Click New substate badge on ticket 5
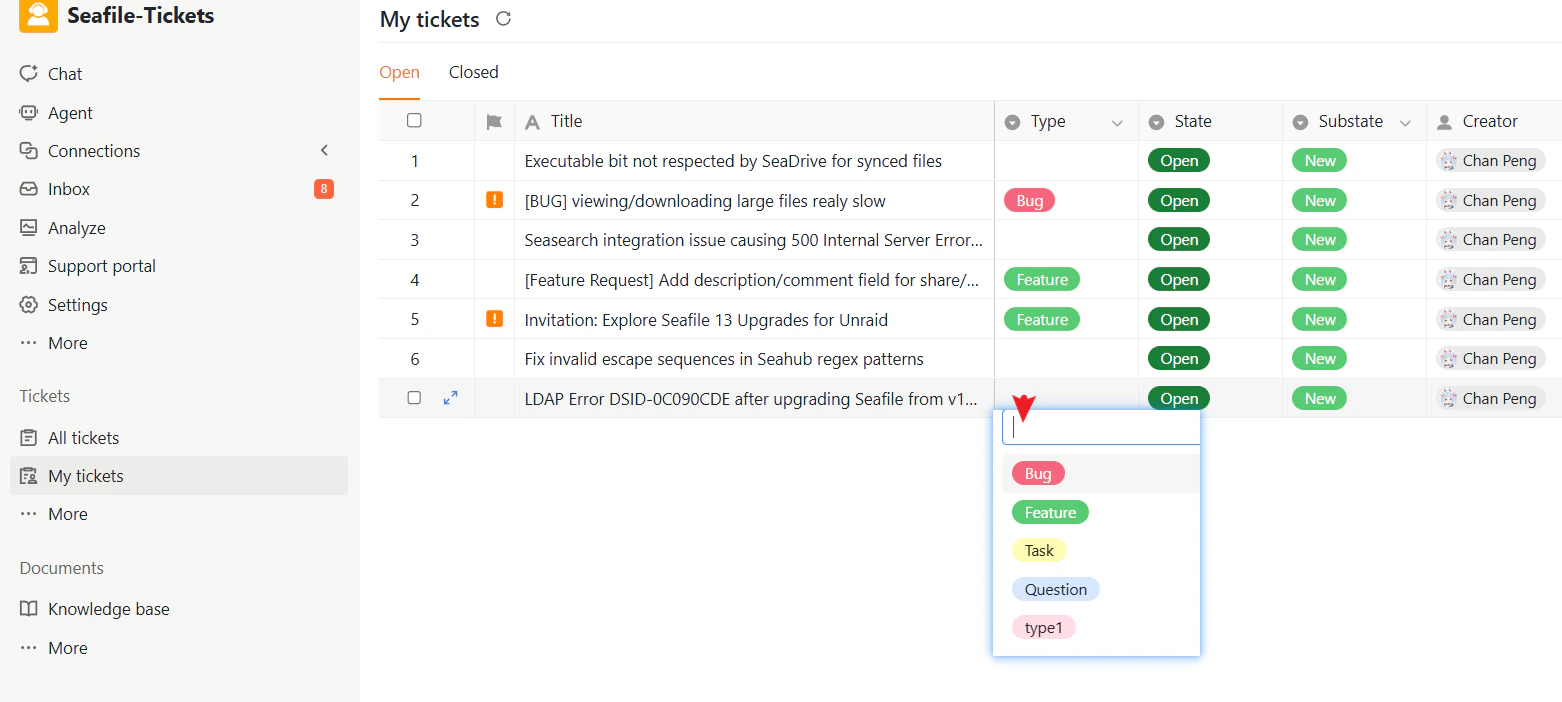 [1320, 320]
